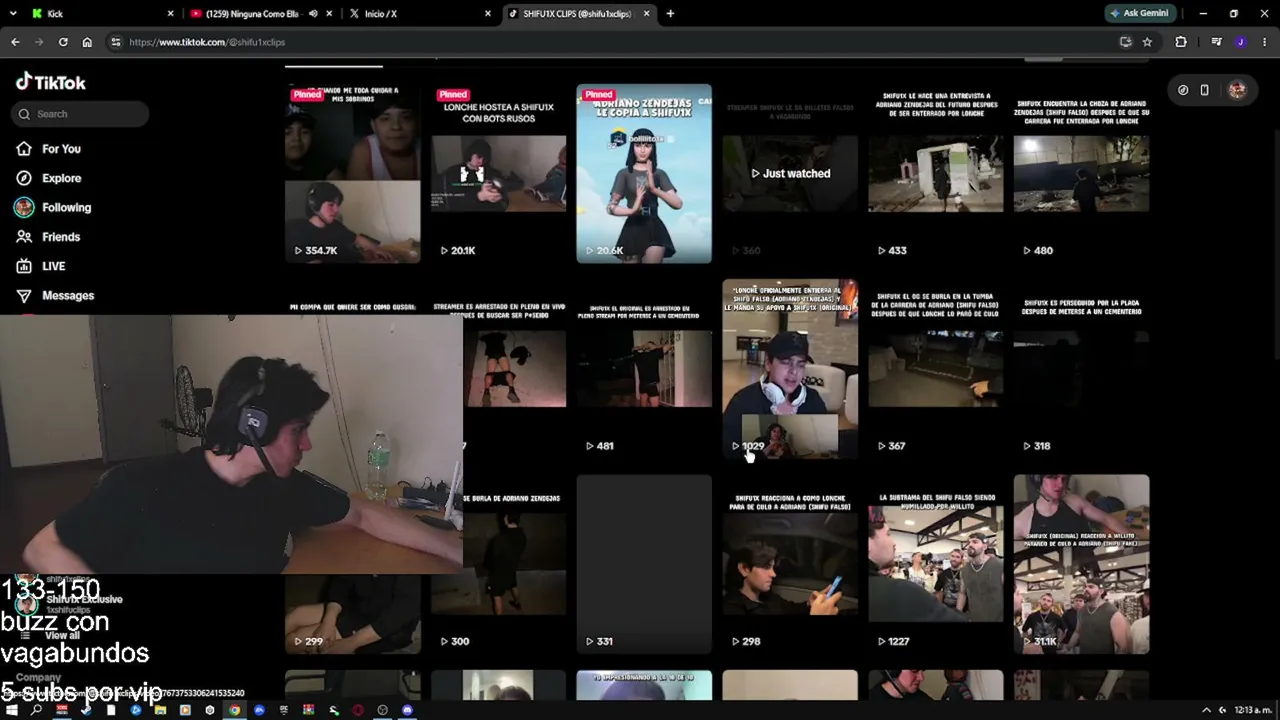This screenshot has width=1280, height=720.
Task: Play the blank video with 331 views
Action: click(x=644, y=564)
